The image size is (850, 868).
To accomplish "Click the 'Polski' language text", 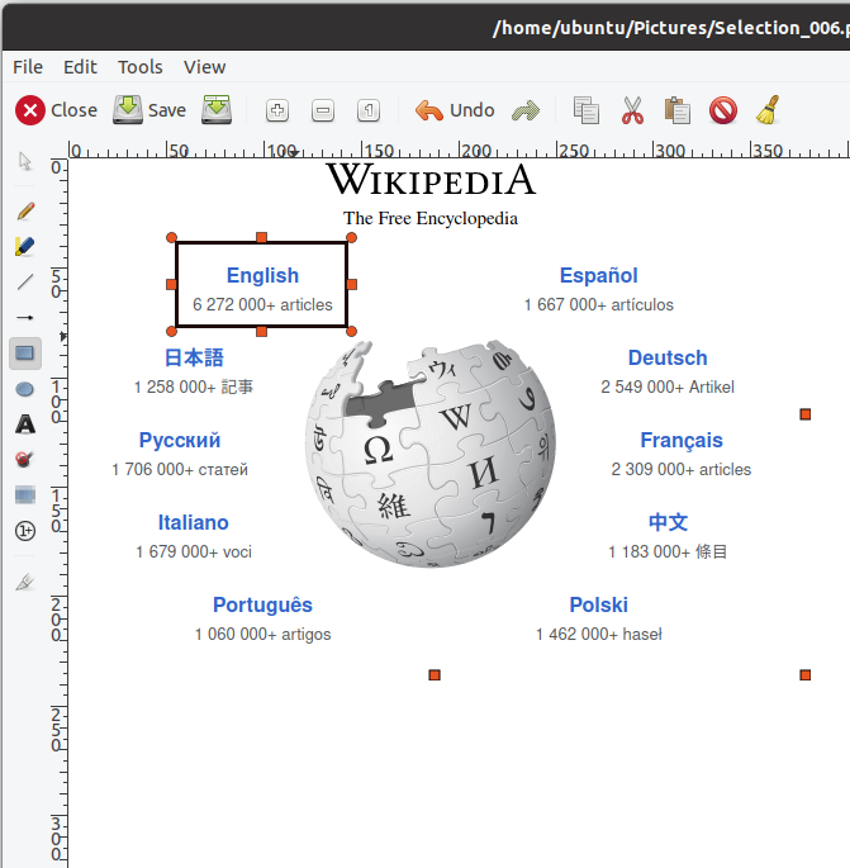I will (x=599, y=604).
